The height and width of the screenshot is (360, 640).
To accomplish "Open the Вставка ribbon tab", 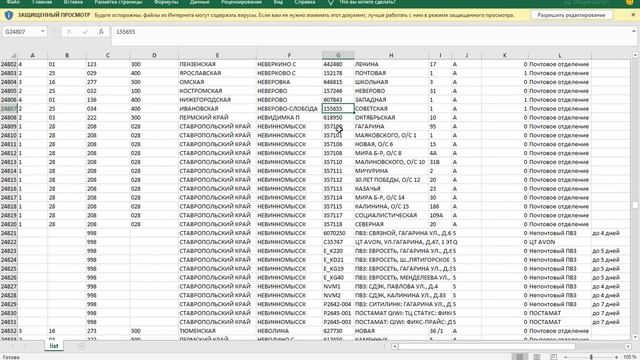I will 73,2.
